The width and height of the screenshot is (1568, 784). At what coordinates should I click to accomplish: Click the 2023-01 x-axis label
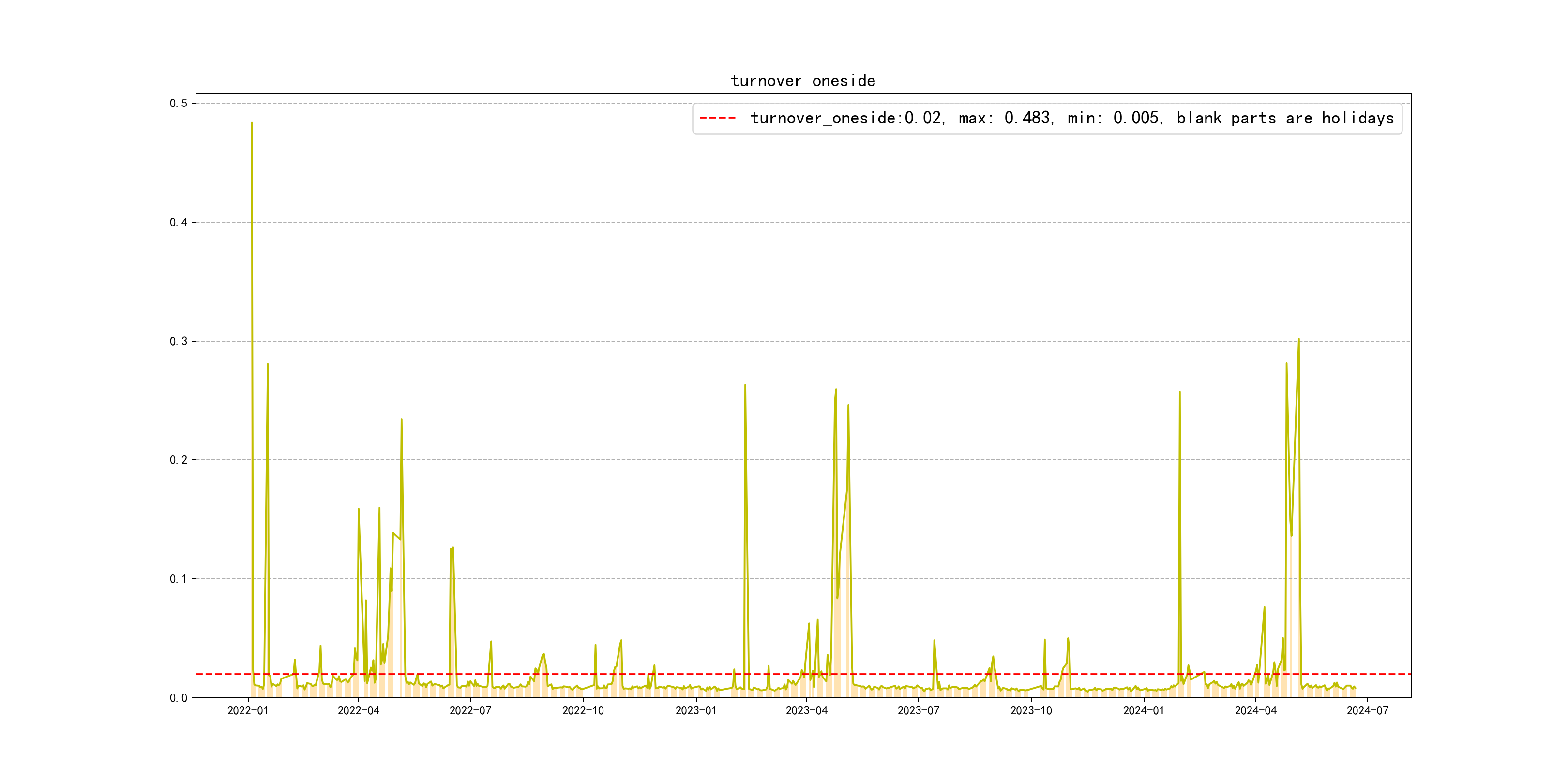(x=696, y=710)
